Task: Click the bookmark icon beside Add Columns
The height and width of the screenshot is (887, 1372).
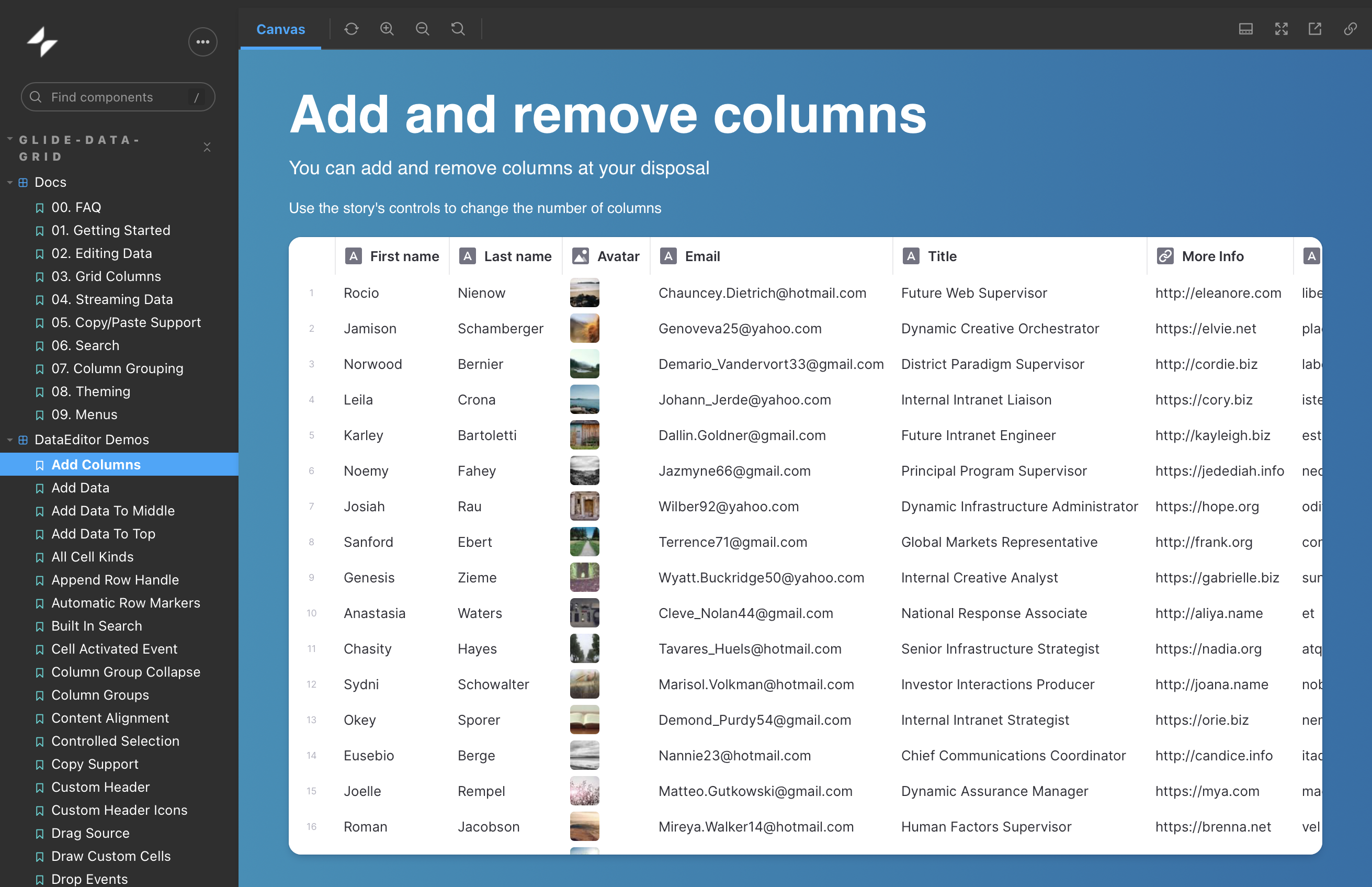Action: click(x=39, y=465)
